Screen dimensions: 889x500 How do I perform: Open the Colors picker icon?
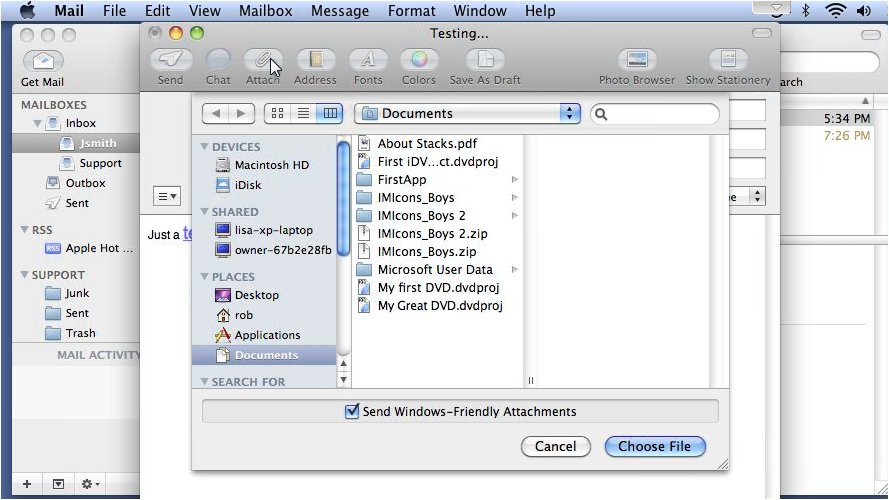click(x=419, y=60)
